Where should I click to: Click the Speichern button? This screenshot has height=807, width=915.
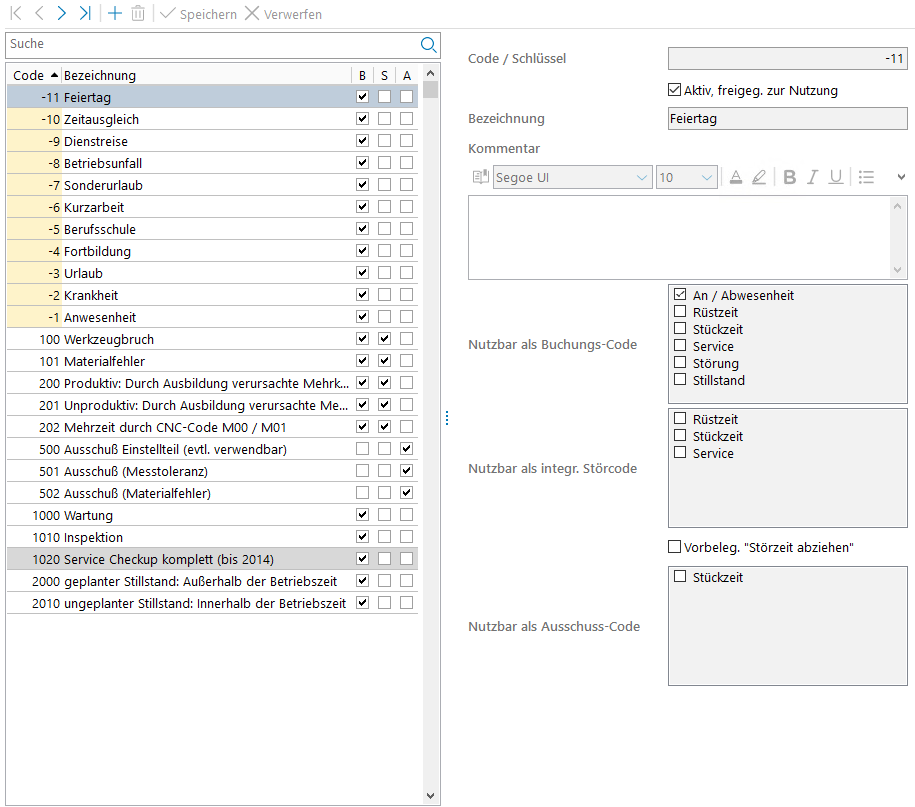(x=198, y=14)
